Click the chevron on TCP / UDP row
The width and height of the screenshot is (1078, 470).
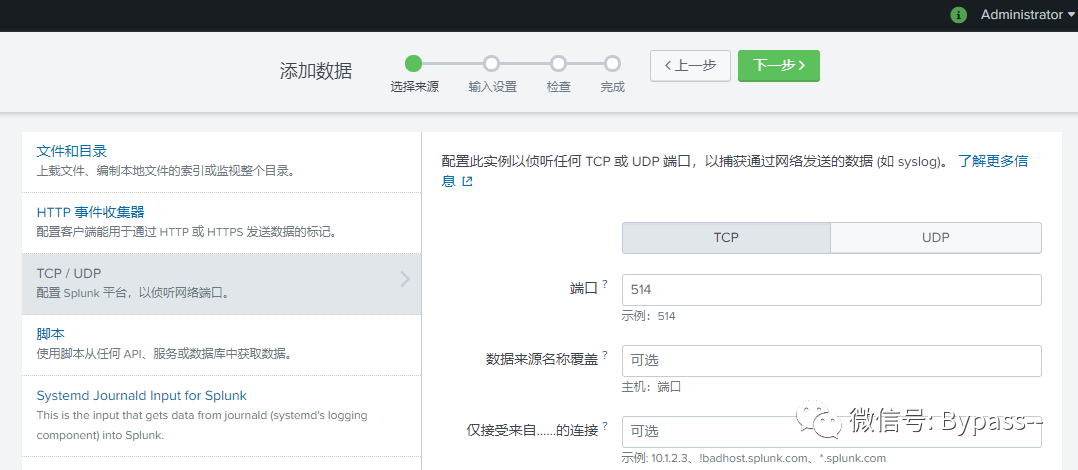[405, 279]
